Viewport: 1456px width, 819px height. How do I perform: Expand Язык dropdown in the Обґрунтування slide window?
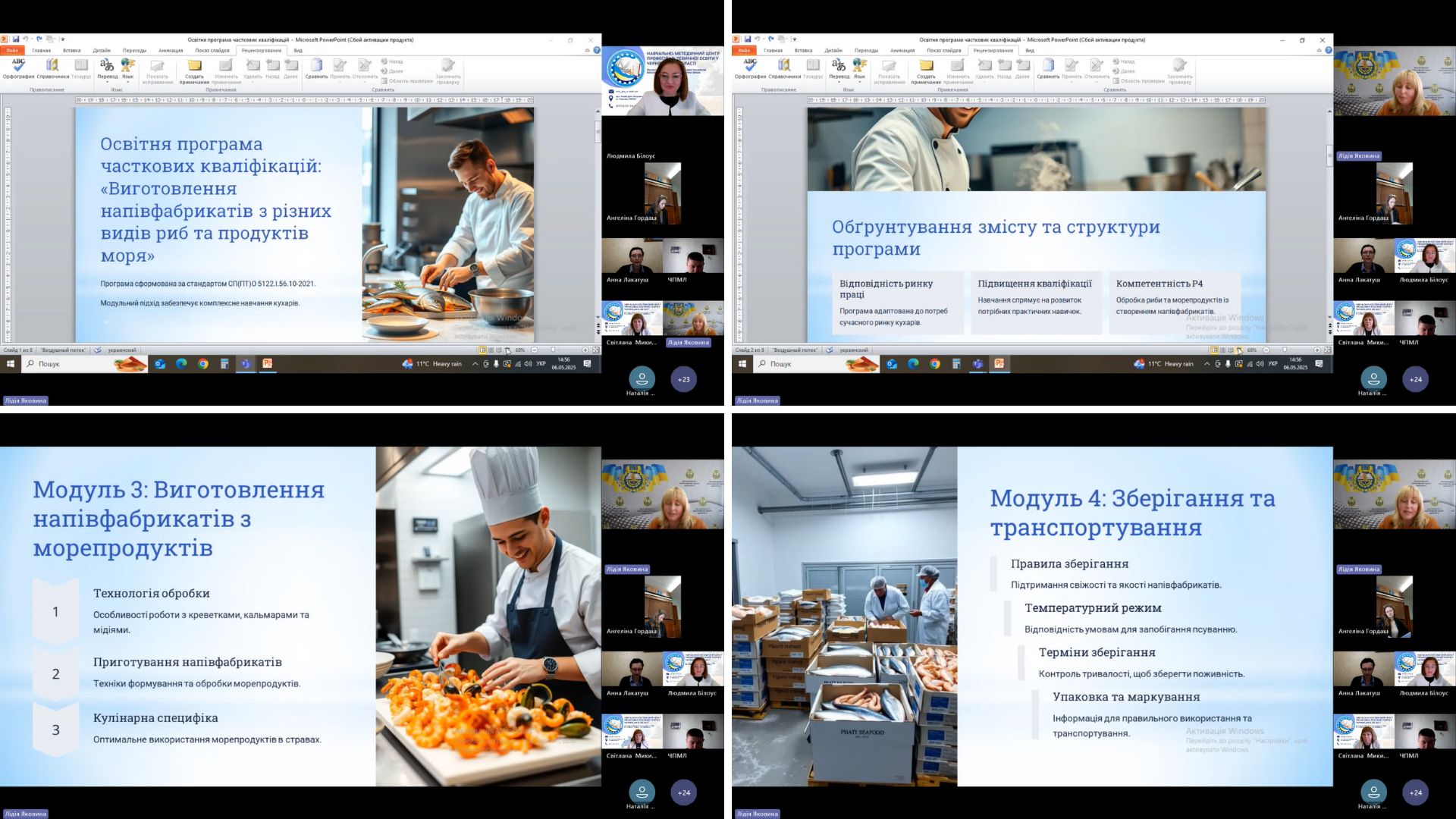(859, 80)
